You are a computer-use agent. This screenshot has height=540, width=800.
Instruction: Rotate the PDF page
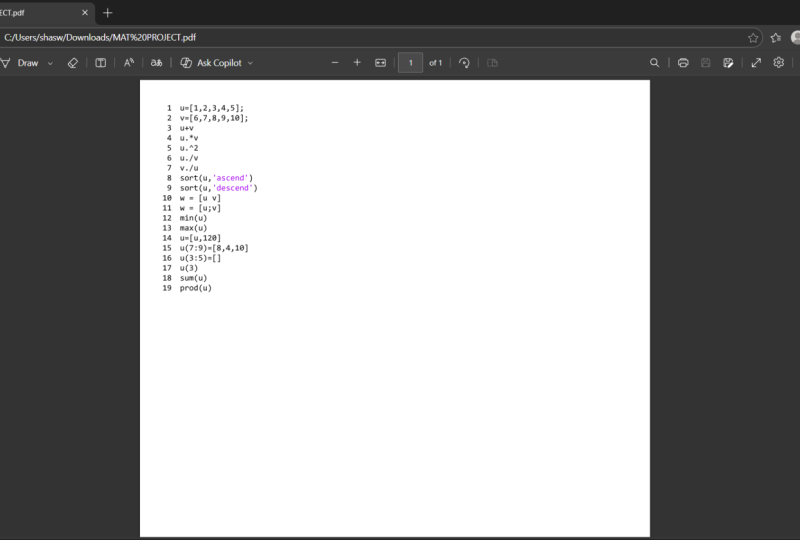point(464,63)
